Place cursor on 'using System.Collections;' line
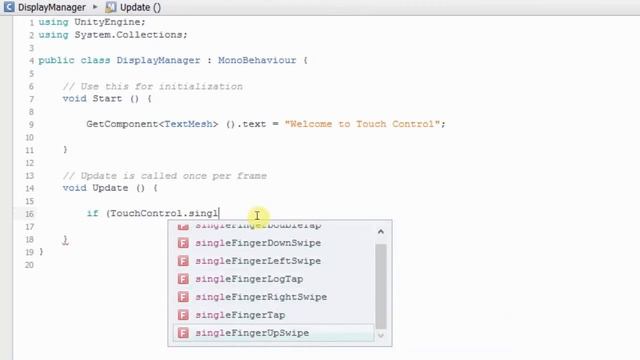This screenshot has height=360, width=640. point(113,35)
